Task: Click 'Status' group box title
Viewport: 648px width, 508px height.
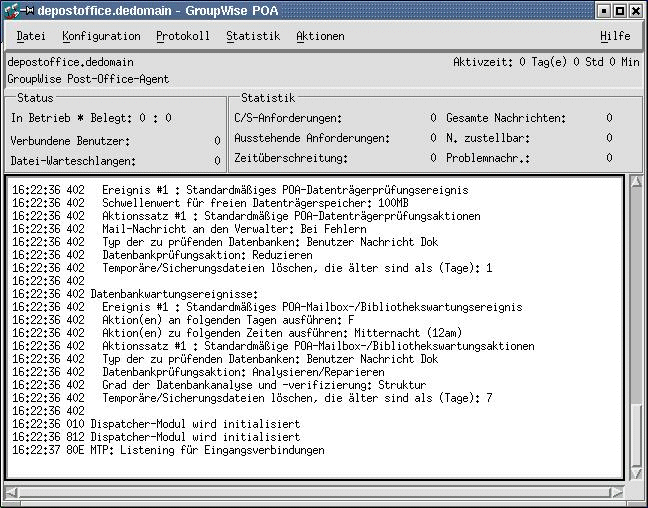Action: (35, 98)
